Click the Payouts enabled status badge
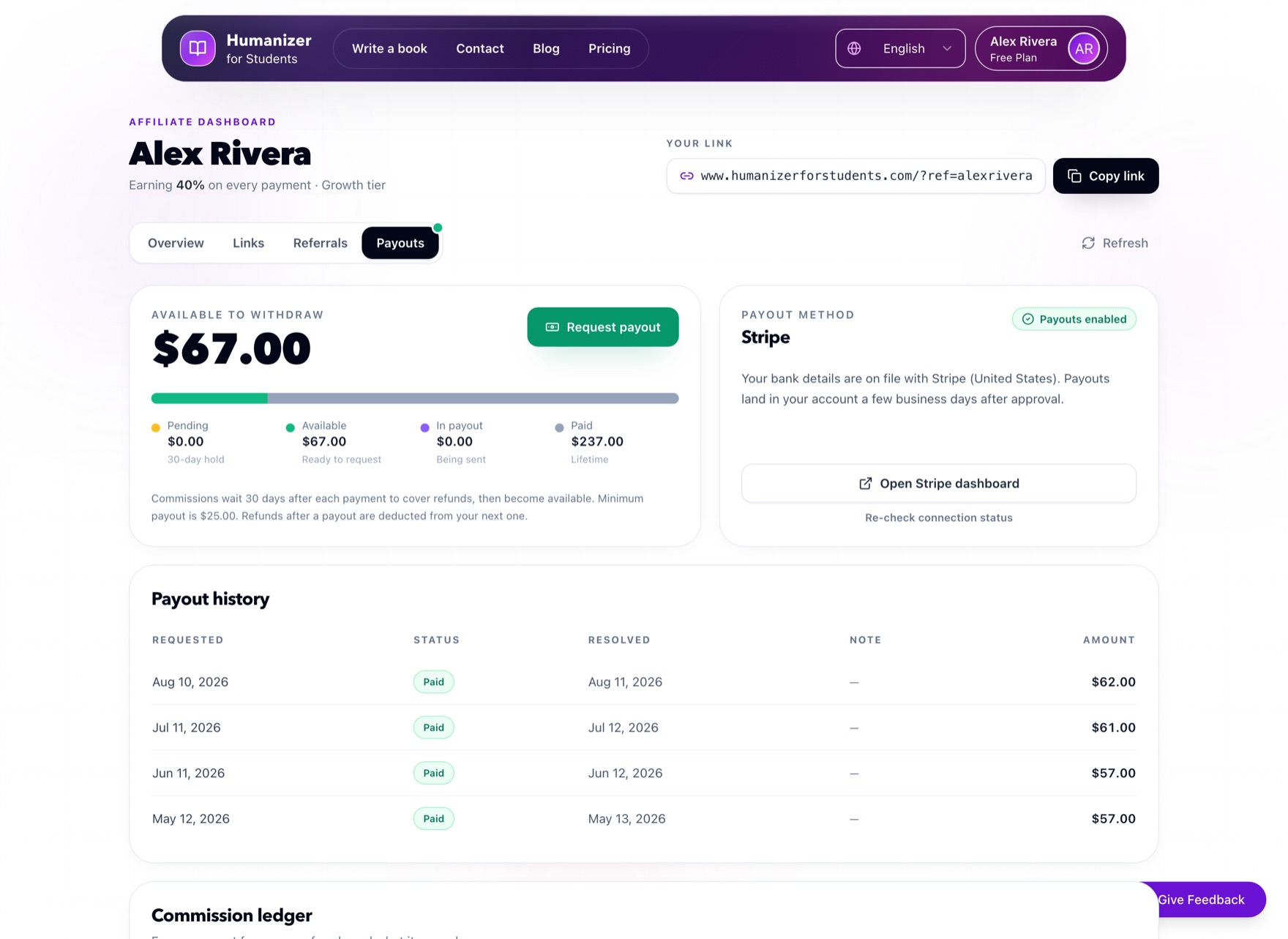The image size is (1288, 939). click(1074, 319)
